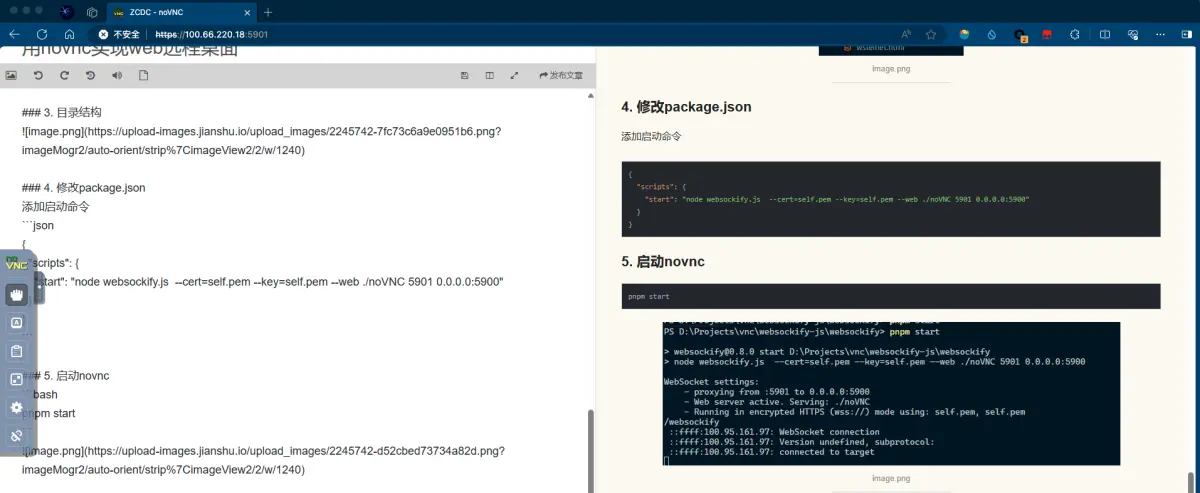Click the terminal screenshot image in preview
Image resolution: width=1200 pixels, height=493 pixels.
(890, 394)
